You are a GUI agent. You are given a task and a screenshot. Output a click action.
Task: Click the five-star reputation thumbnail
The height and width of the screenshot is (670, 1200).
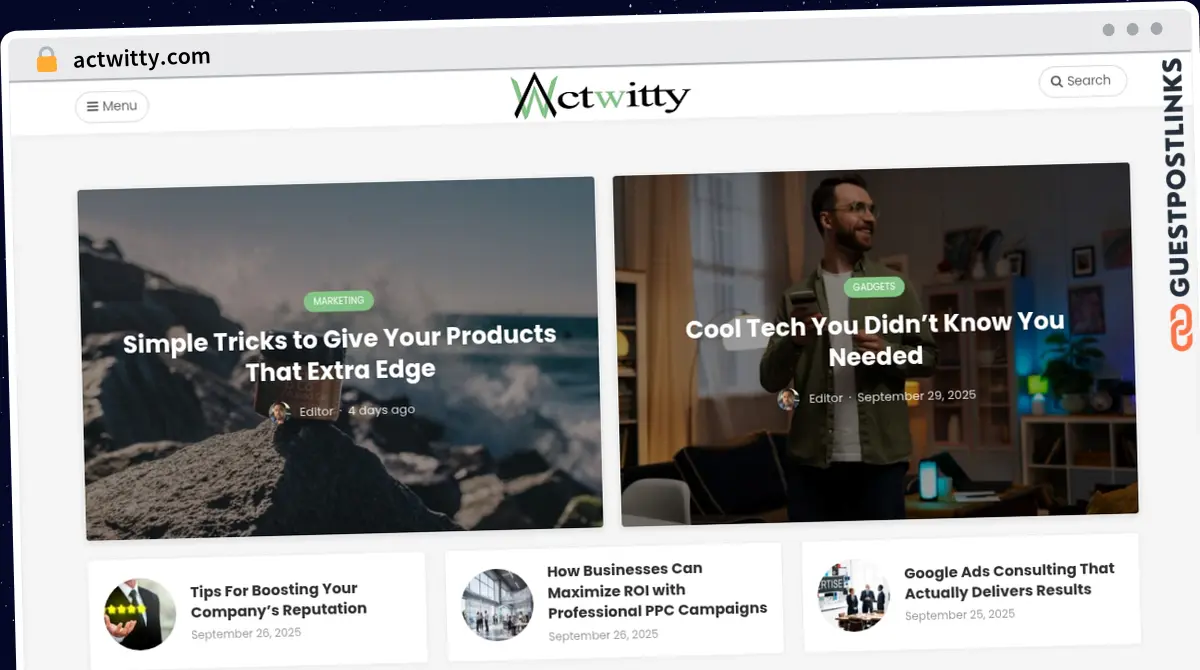(140, 614)
